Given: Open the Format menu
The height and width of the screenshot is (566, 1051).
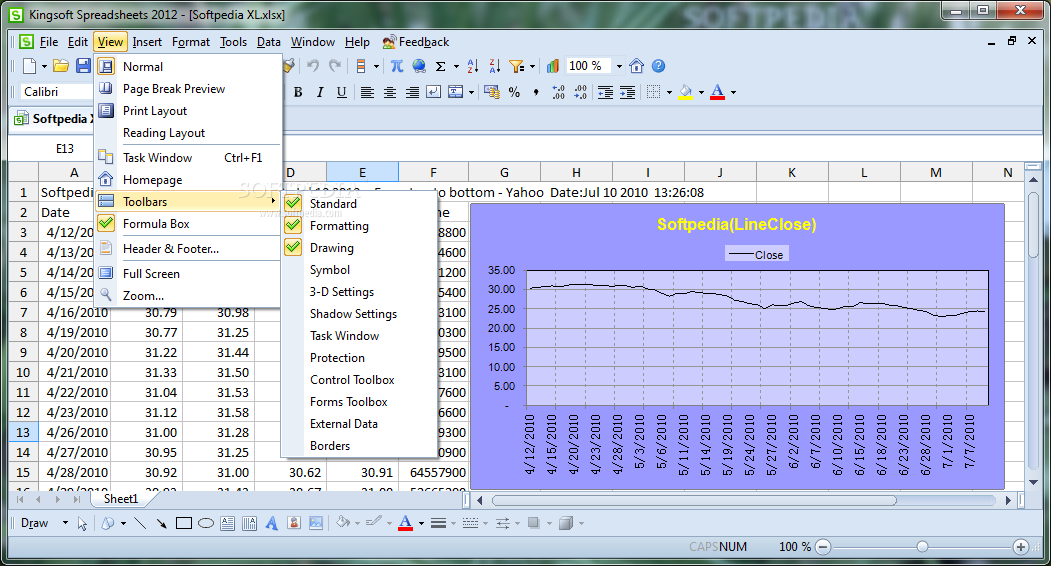Looking at the screenshot, I should pos(191,42).
